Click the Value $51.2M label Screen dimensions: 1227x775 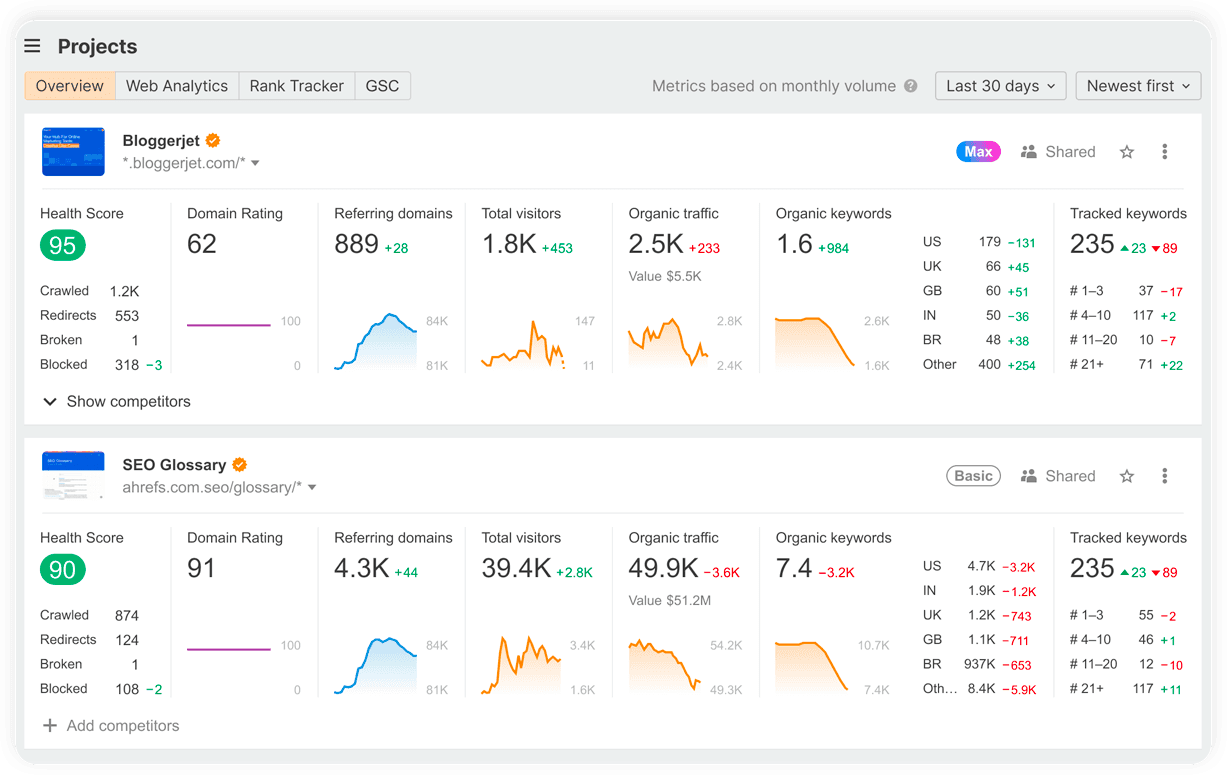pos(670,600)
